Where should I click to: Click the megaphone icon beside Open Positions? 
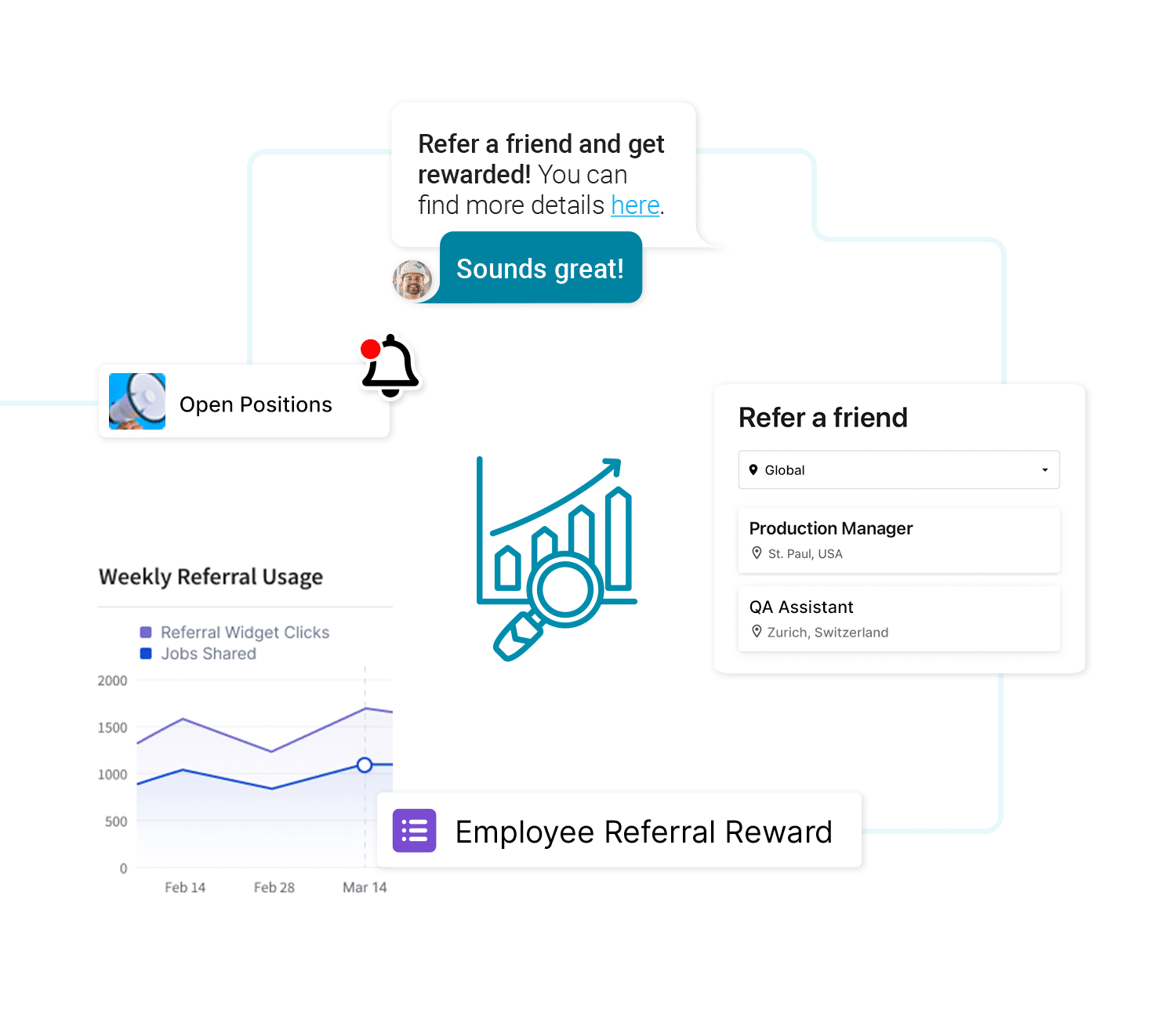[137, 401]
